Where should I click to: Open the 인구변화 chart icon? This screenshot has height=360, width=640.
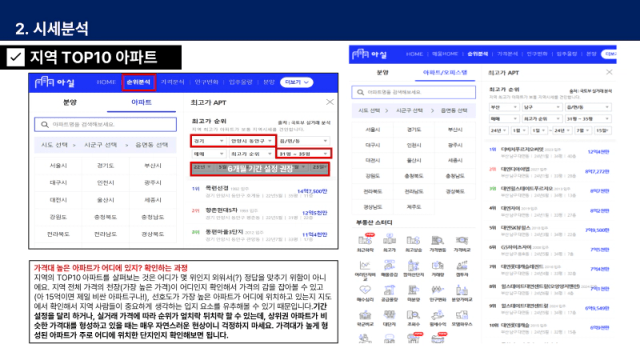pos(438,293)
